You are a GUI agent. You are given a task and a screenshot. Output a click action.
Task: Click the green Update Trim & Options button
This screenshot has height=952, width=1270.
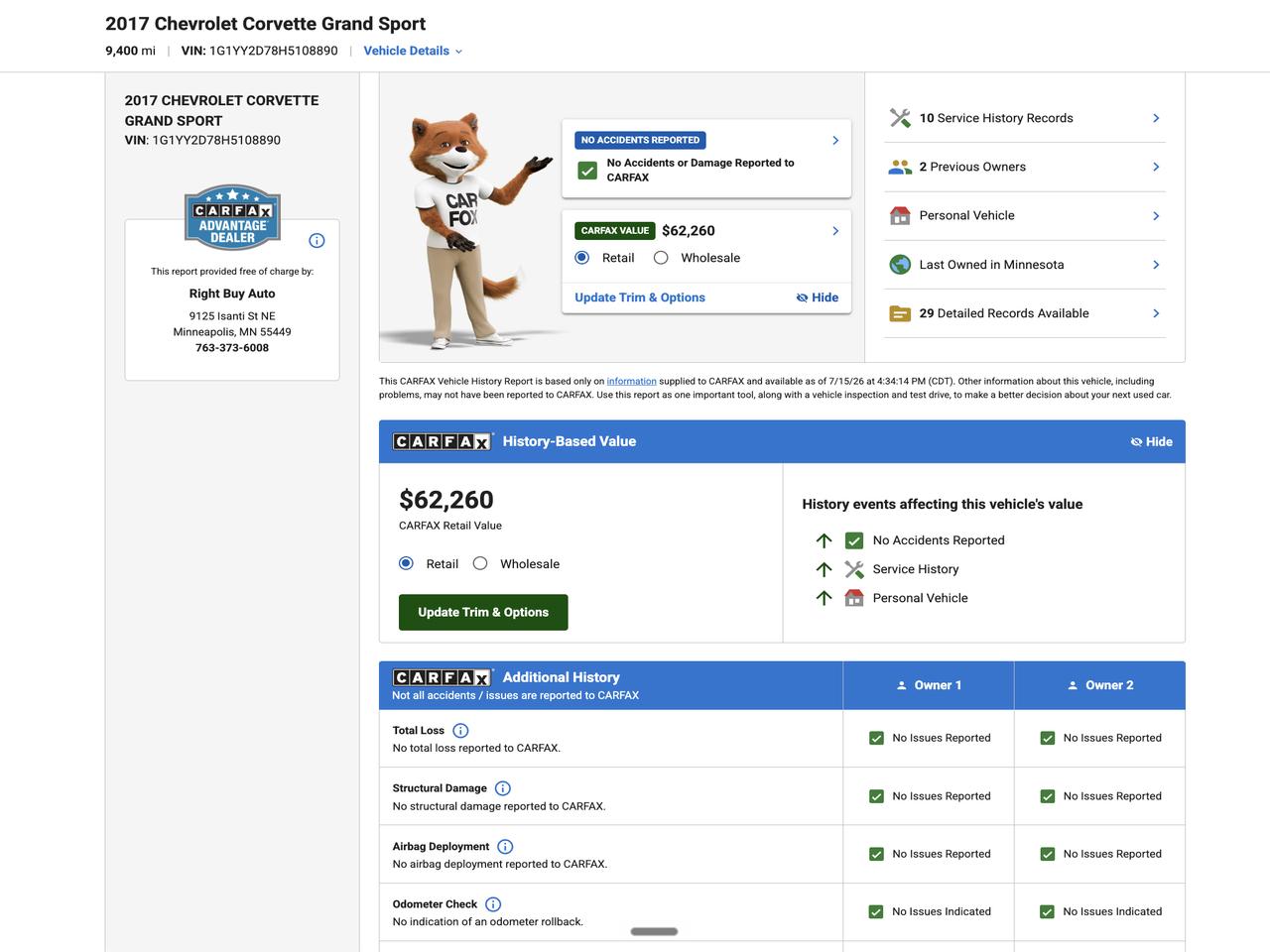click(x=483, y=612)
